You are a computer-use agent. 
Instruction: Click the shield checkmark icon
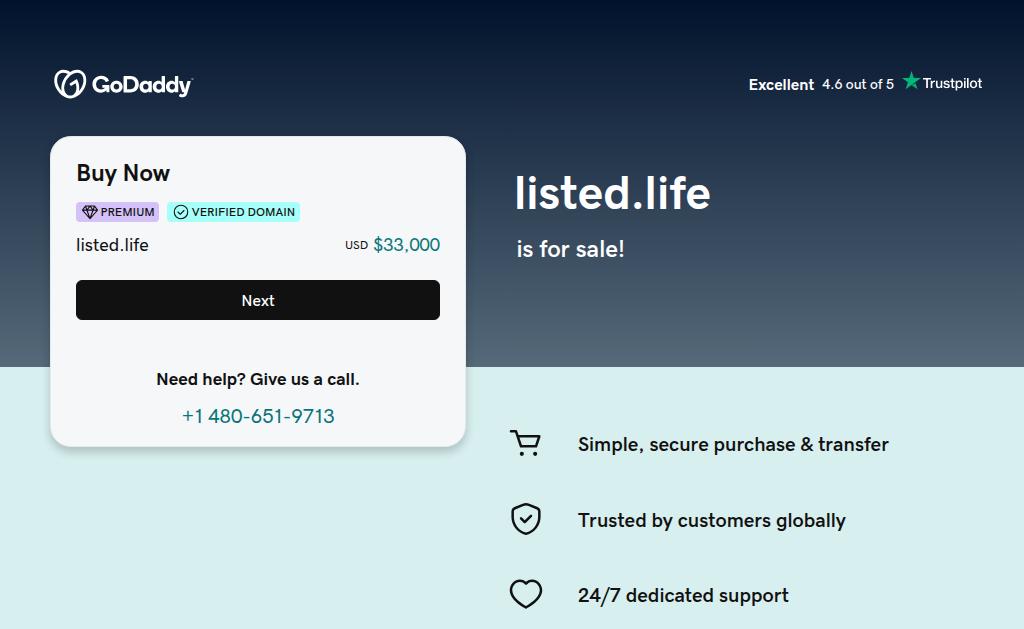point(525,519)
